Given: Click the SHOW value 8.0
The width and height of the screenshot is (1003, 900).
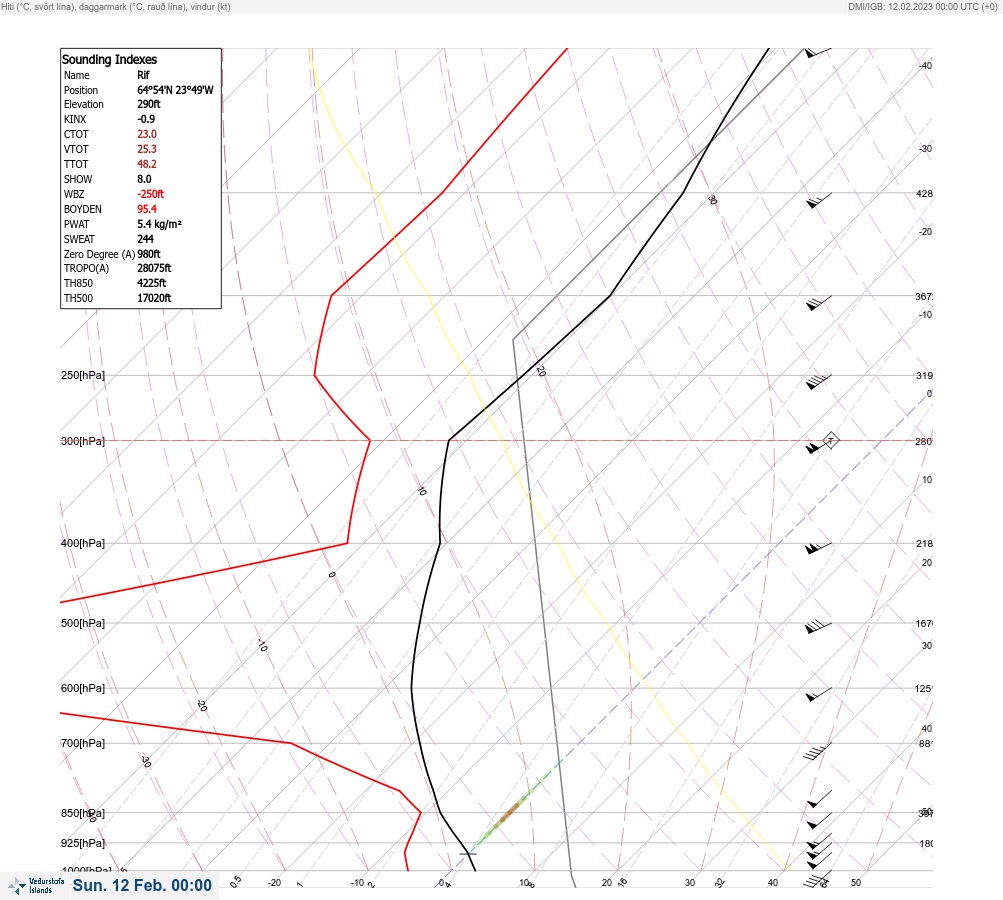Looking at the screenshot, I should tap(144, 179).
